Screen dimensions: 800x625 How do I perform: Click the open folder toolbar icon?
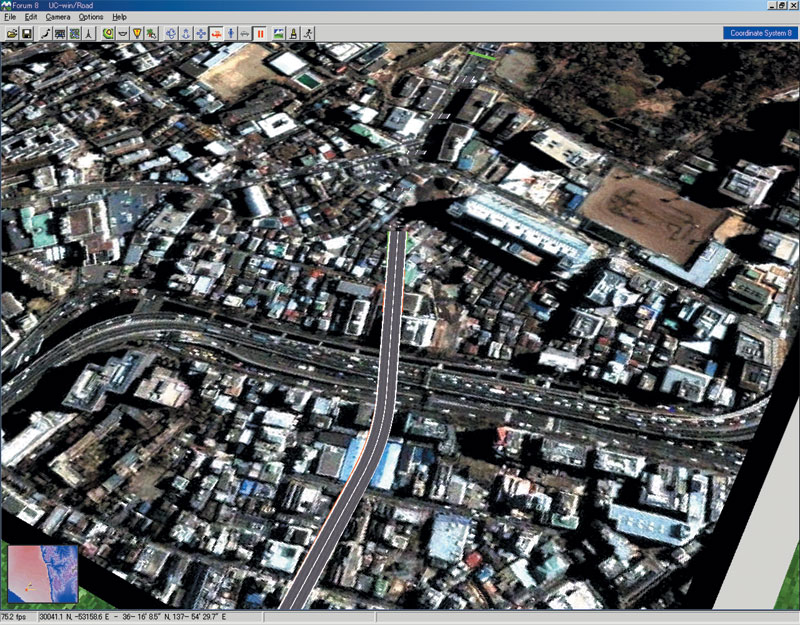point(12,34)
